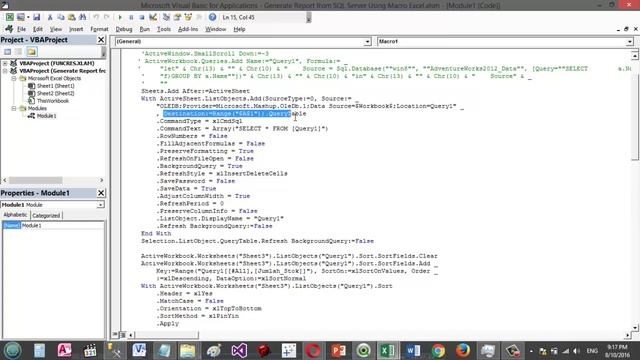
Task: Open the Window menu
Action: tap(216, 29)
